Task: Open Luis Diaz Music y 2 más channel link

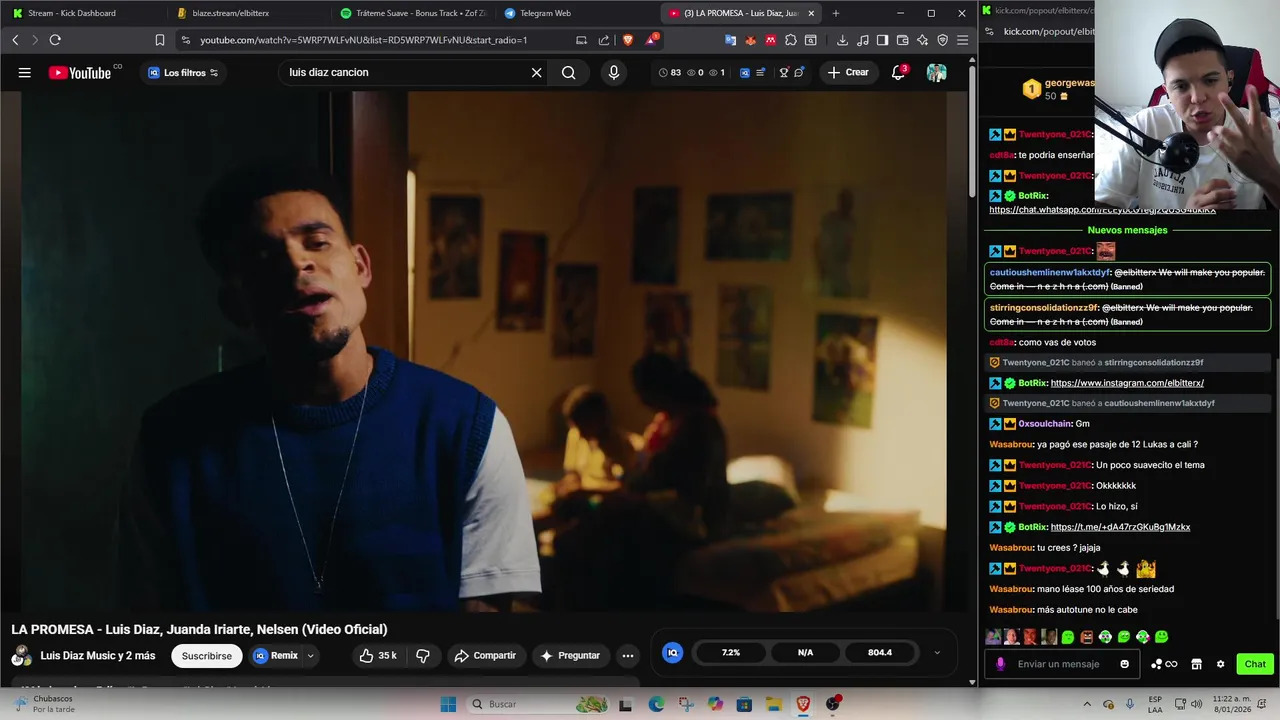Action: 98,656
